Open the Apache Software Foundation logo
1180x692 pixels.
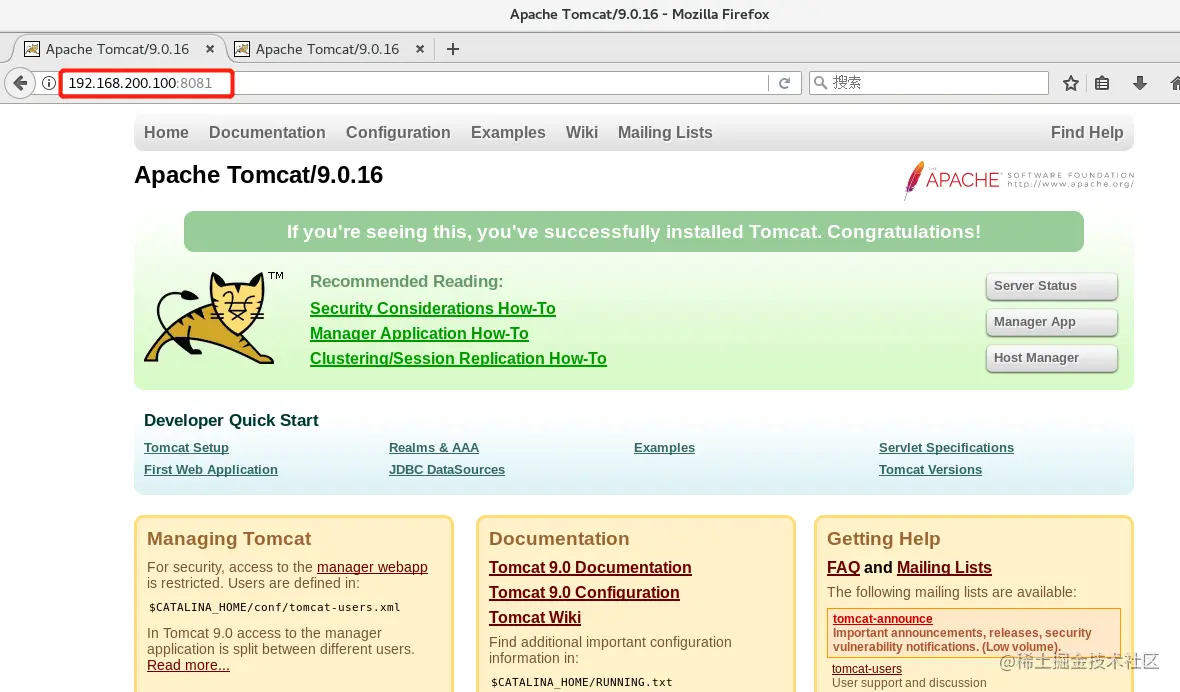click(x=1018, y=180)
